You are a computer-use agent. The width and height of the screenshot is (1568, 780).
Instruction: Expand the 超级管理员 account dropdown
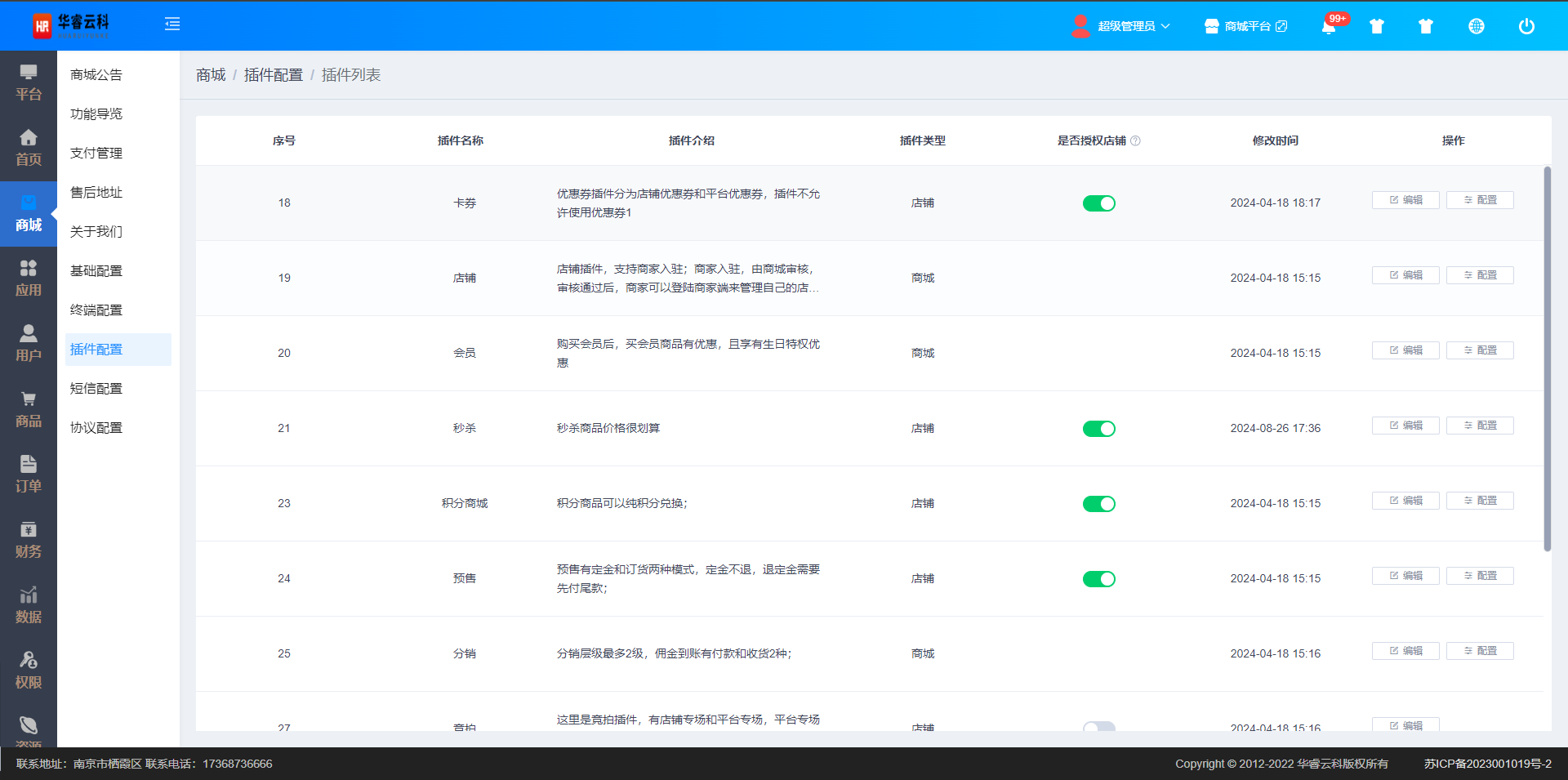click(x=1133, y=26)
